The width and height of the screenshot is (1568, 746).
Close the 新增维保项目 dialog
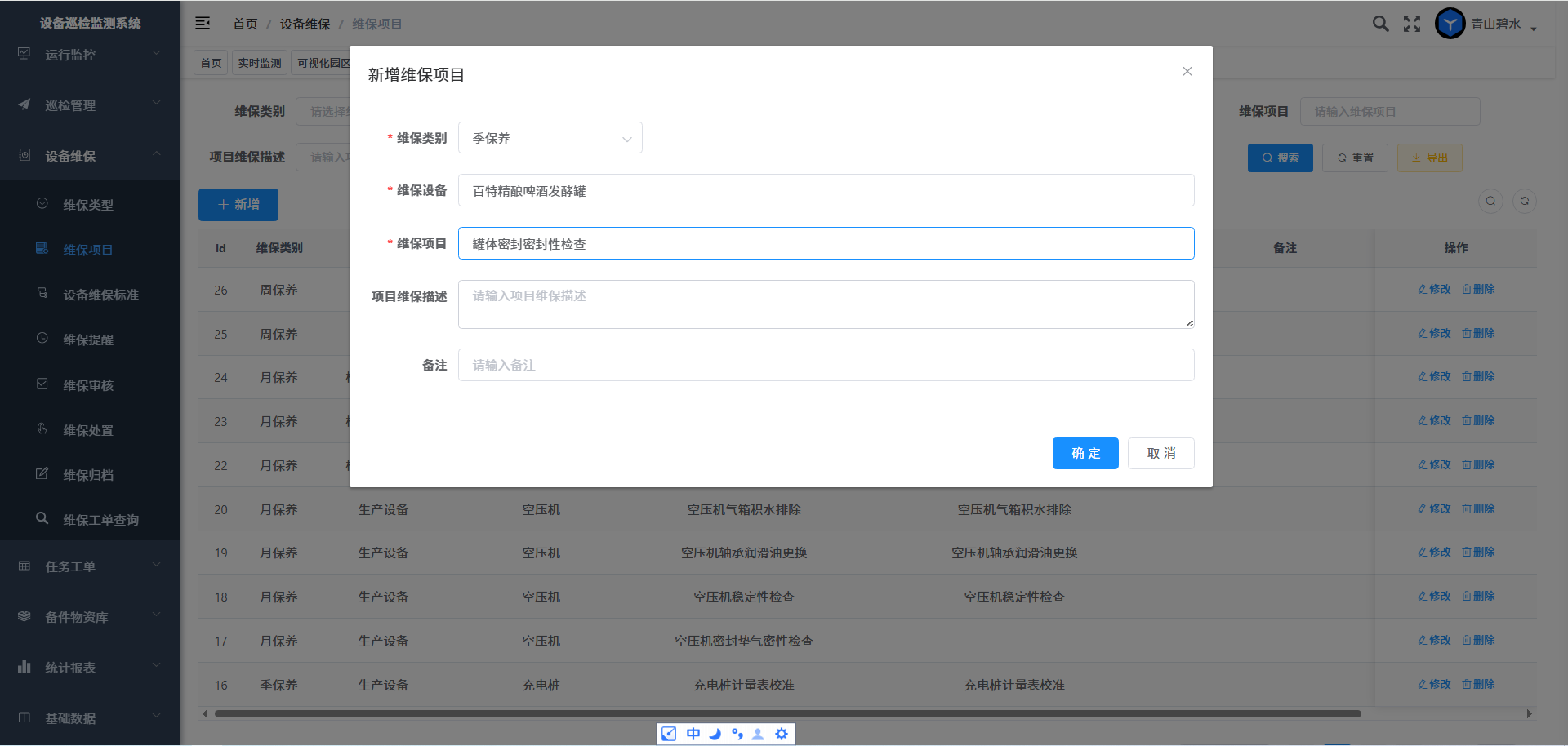pyautogui.click(x=1187, y=72)
